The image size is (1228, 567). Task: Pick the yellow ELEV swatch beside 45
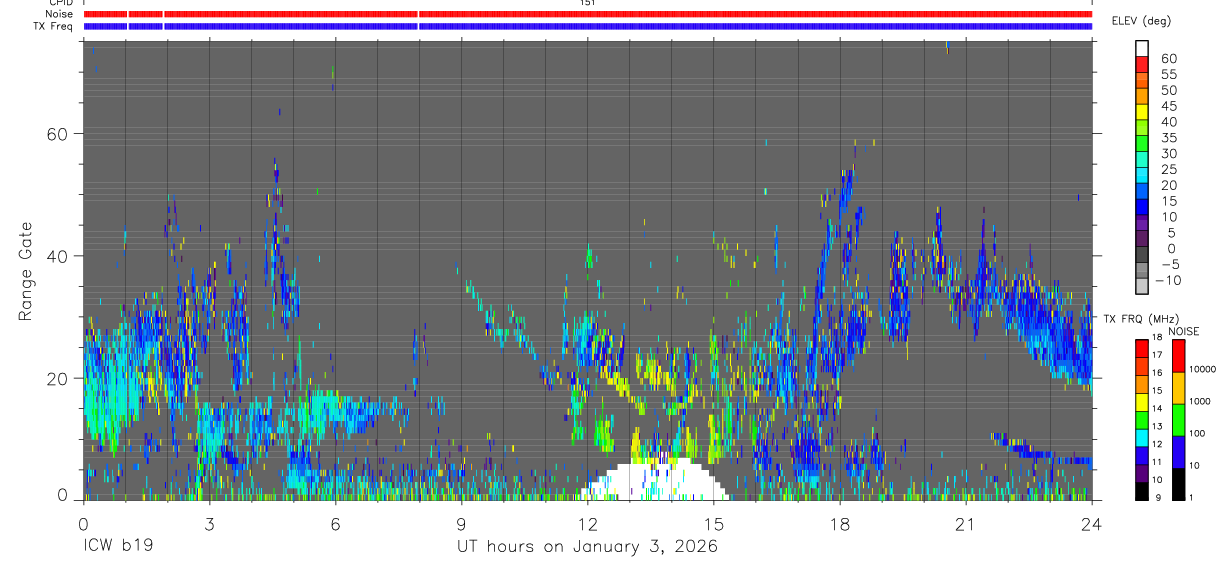[1142, 111]
